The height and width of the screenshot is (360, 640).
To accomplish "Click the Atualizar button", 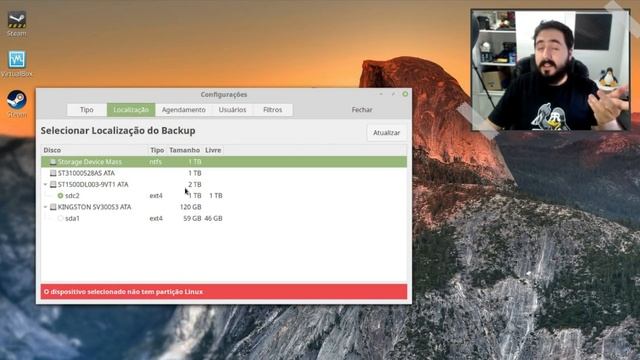I will point(387,133).
